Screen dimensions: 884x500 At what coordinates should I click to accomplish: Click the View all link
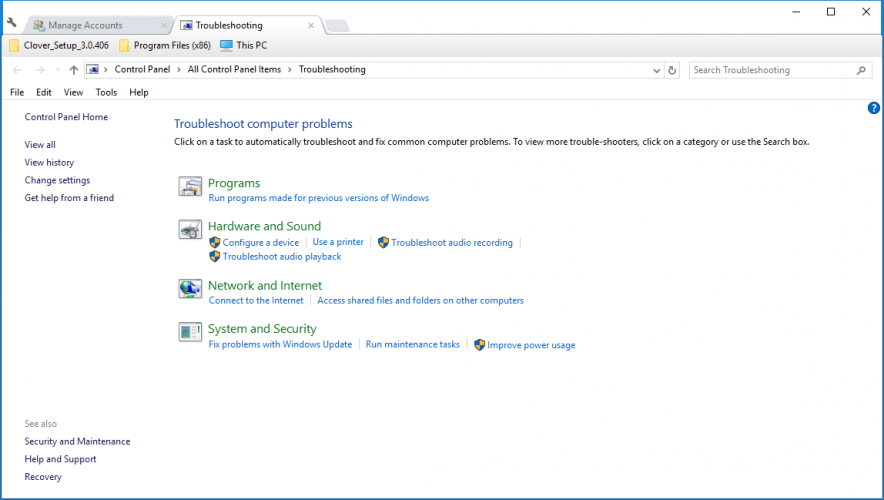(40, 144)
